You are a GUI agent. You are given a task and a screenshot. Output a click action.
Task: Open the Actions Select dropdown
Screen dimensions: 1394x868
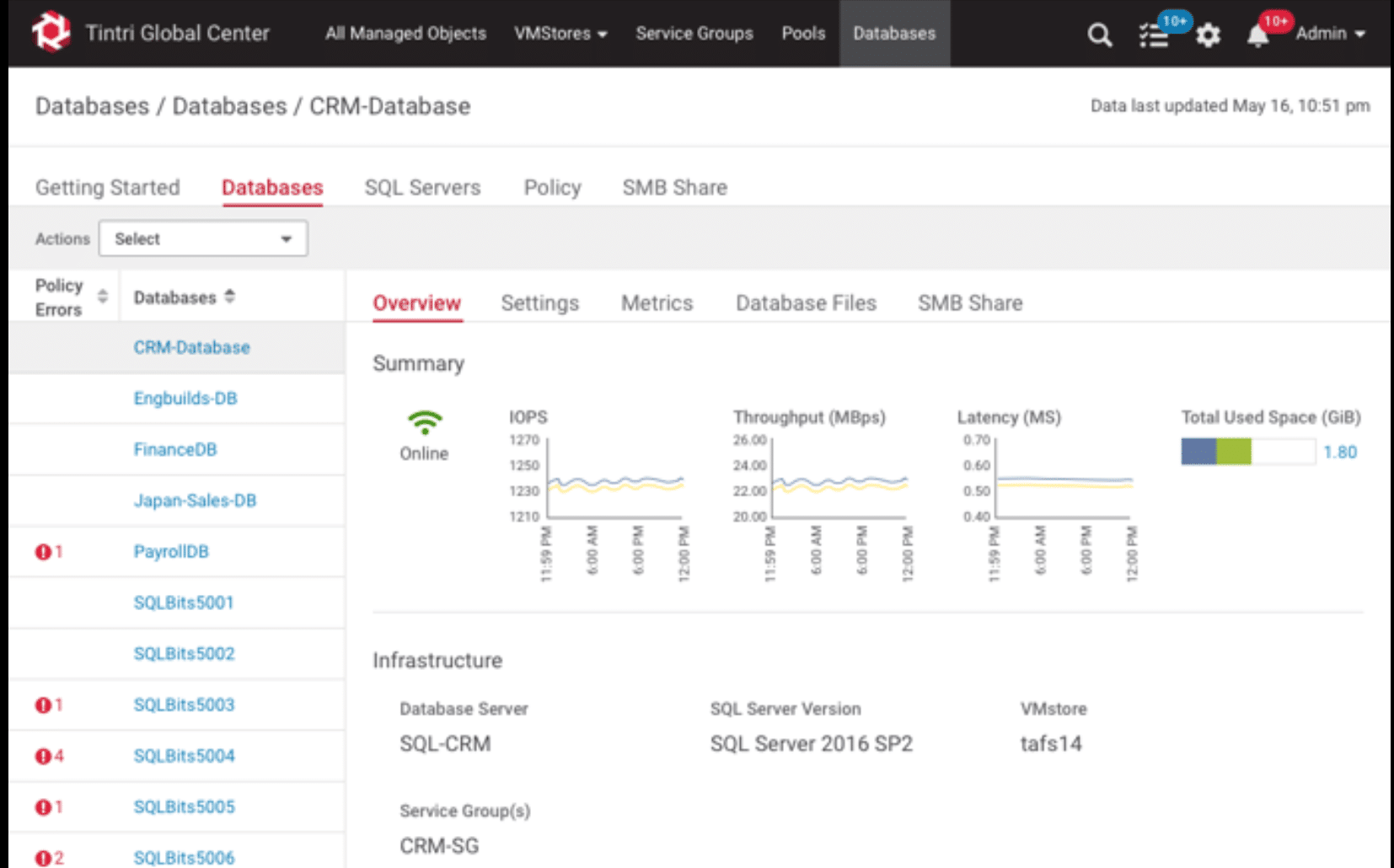pyautogui.click(x=203, y=238)
